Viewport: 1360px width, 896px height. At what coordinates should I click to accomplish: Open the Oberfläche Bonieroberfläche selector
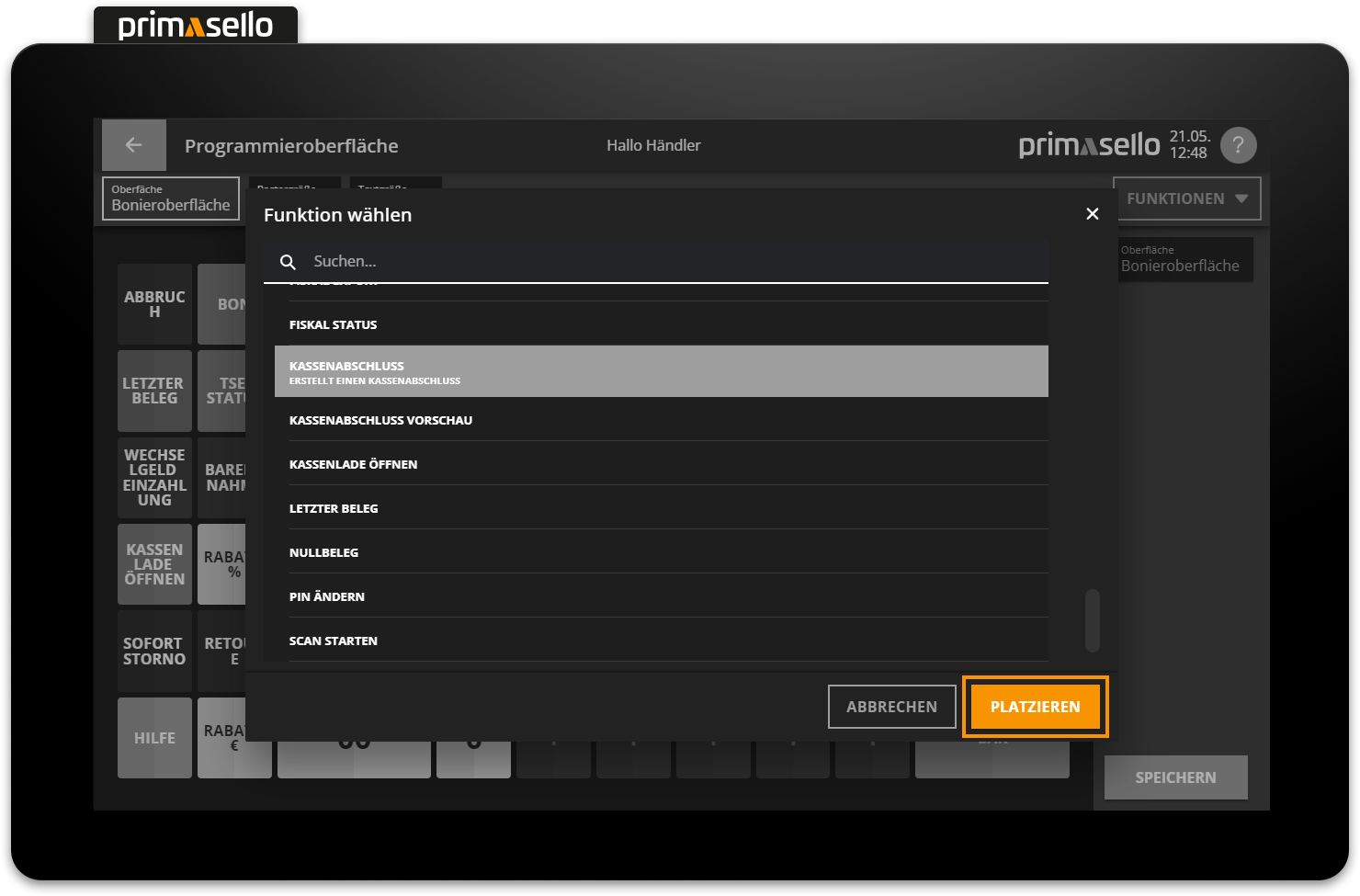(x=170, y=198)
